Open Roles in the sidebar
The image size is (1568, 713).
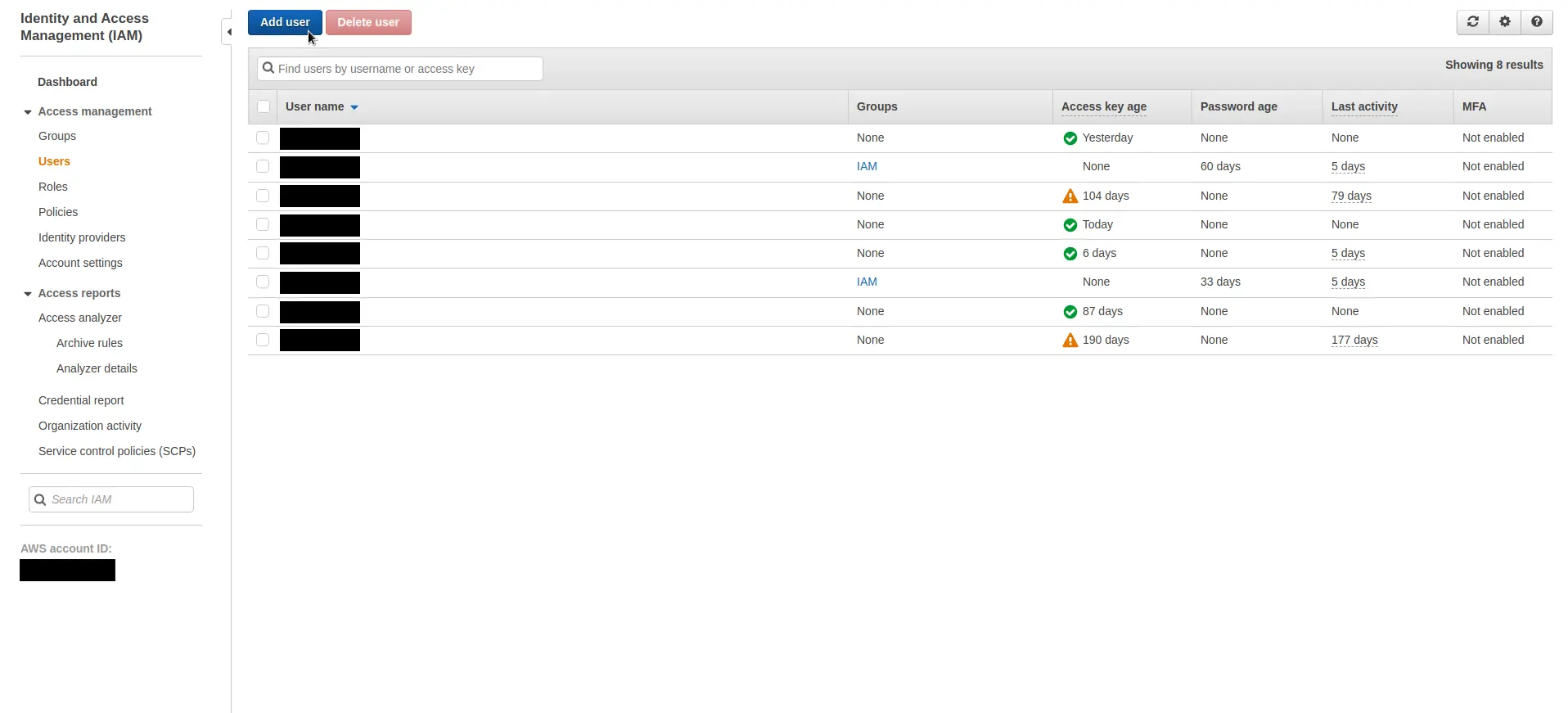[x=53, y=187]
